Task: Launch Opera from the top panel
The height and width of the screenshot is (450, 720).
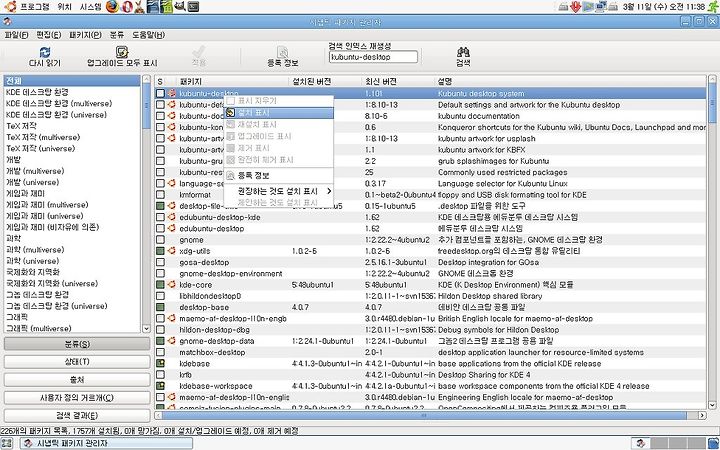Action: pyautogui.click(x=127, y=6)
